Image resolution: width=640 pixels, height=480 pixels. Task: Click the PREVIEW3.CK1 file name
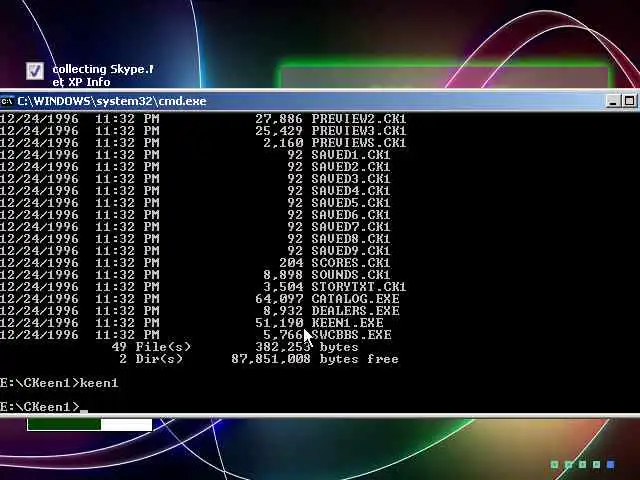coord(359,131)
